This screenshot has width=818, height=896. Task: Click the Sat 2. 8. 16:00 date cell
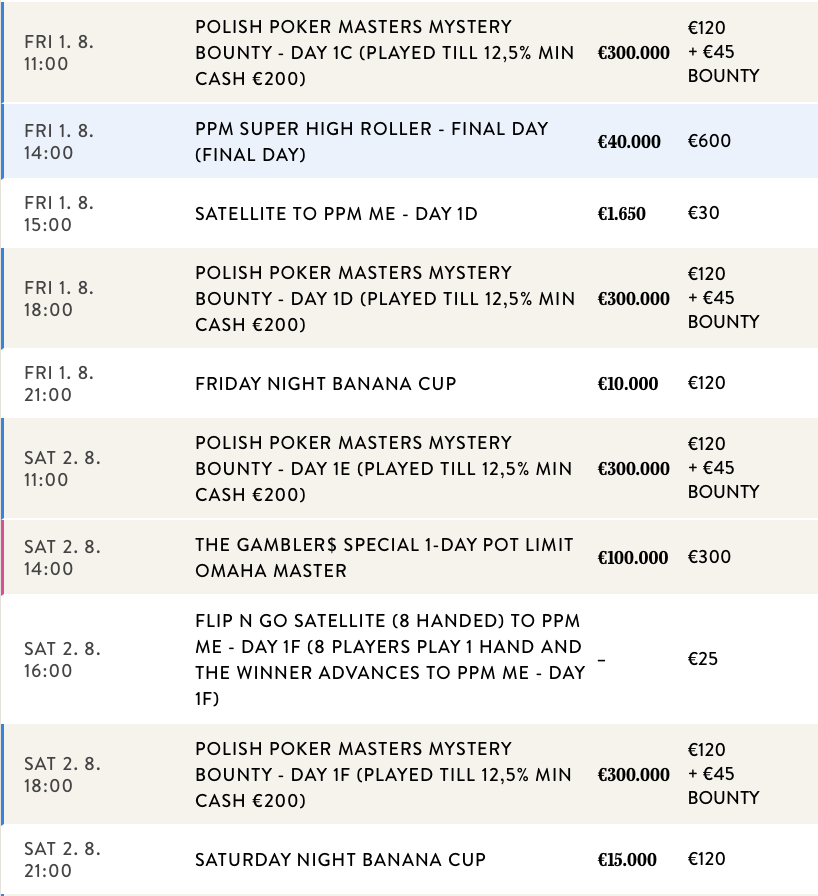click(x=62, y=659)
